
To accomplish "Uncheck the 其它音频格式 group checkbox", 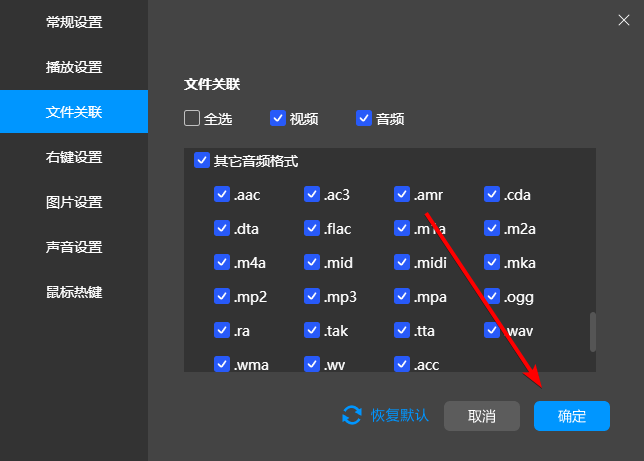I will coord(202,161).
